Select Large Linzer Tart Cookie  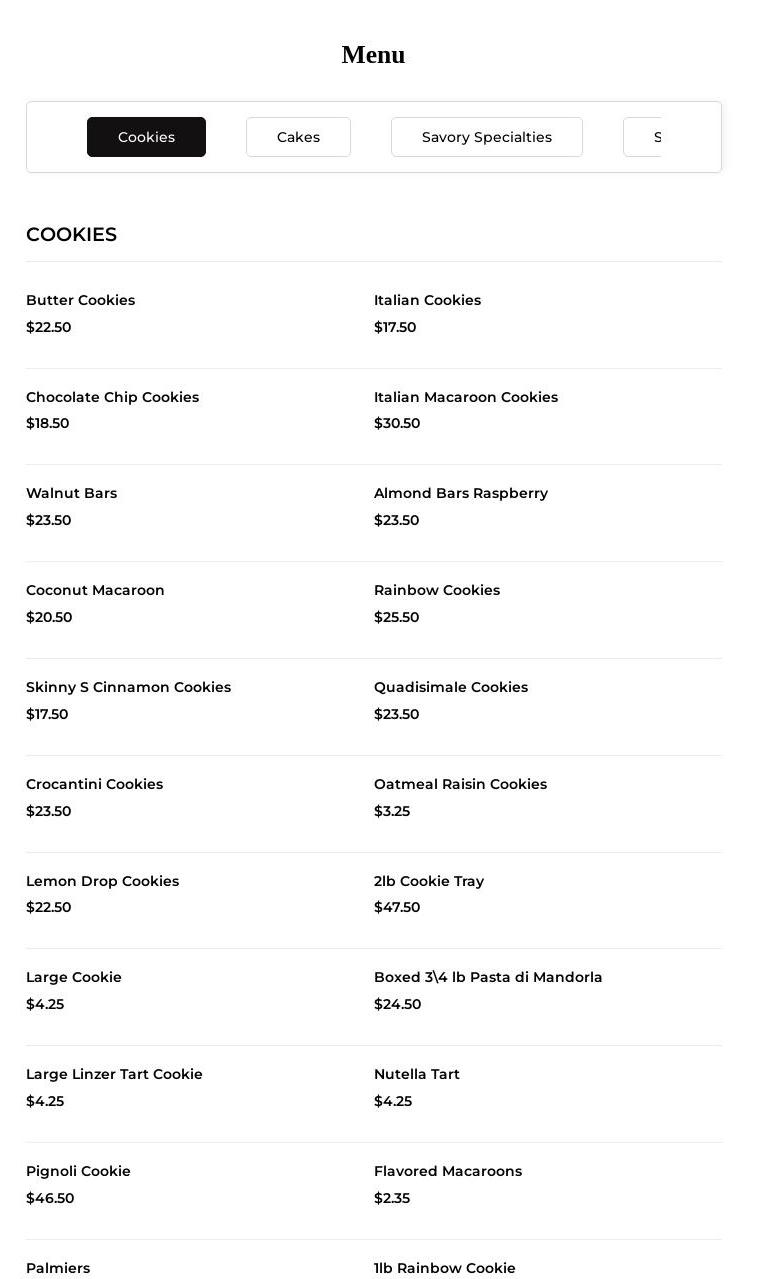point(114,1074)
